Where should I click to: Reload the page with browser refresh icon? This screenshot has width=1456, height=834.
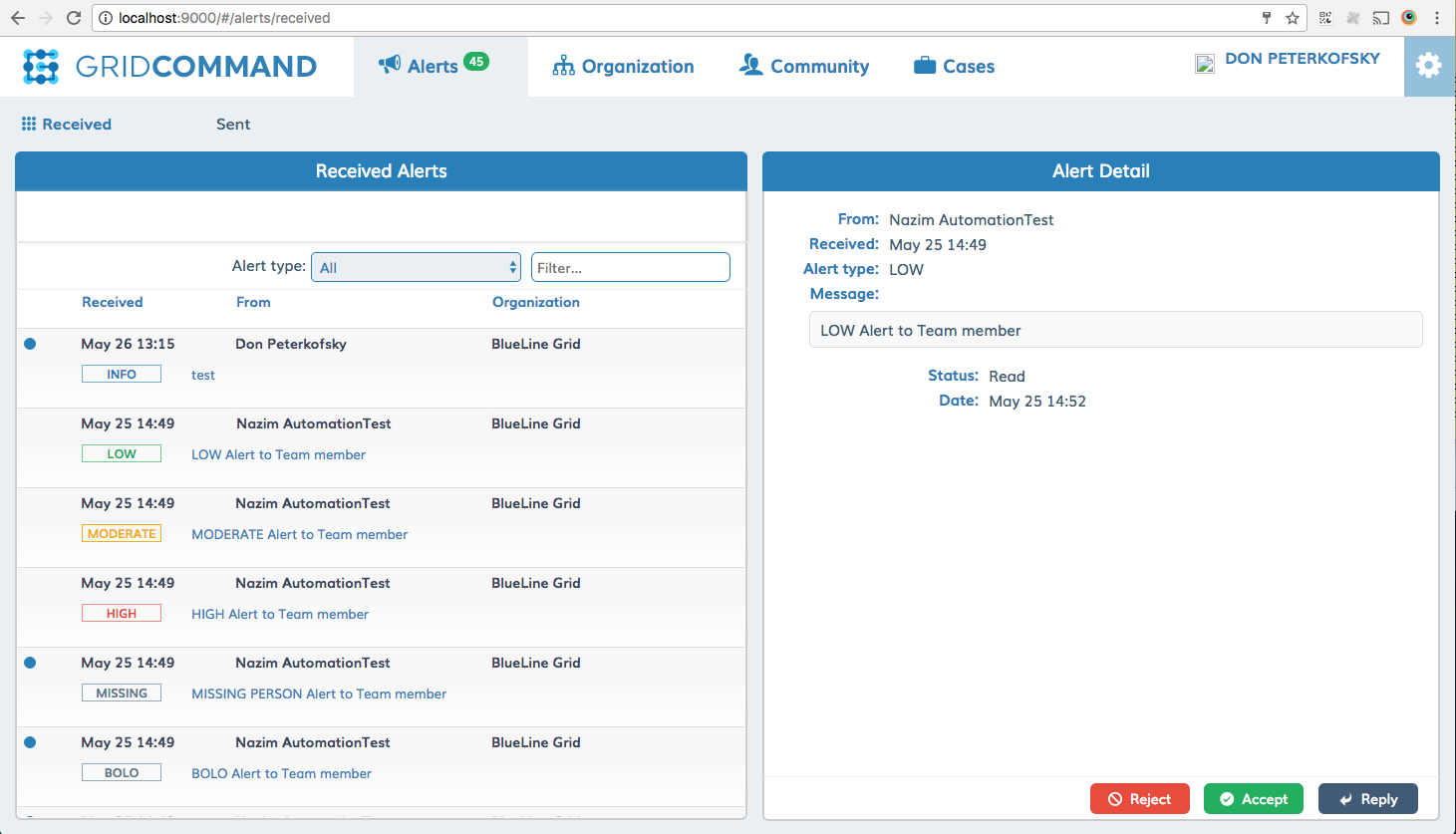74,18
